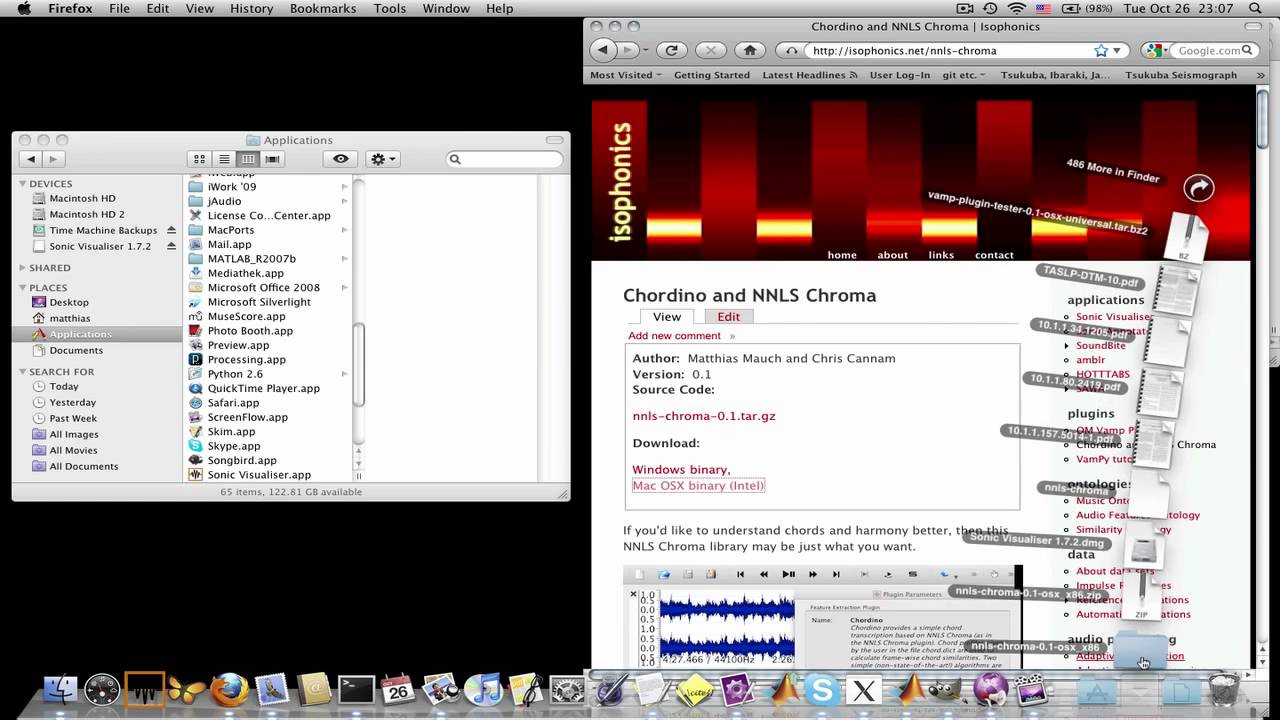1280x720 pixels.
Task: Click the Finder search field
Action: pyautogui.click(x=504, y=159)
